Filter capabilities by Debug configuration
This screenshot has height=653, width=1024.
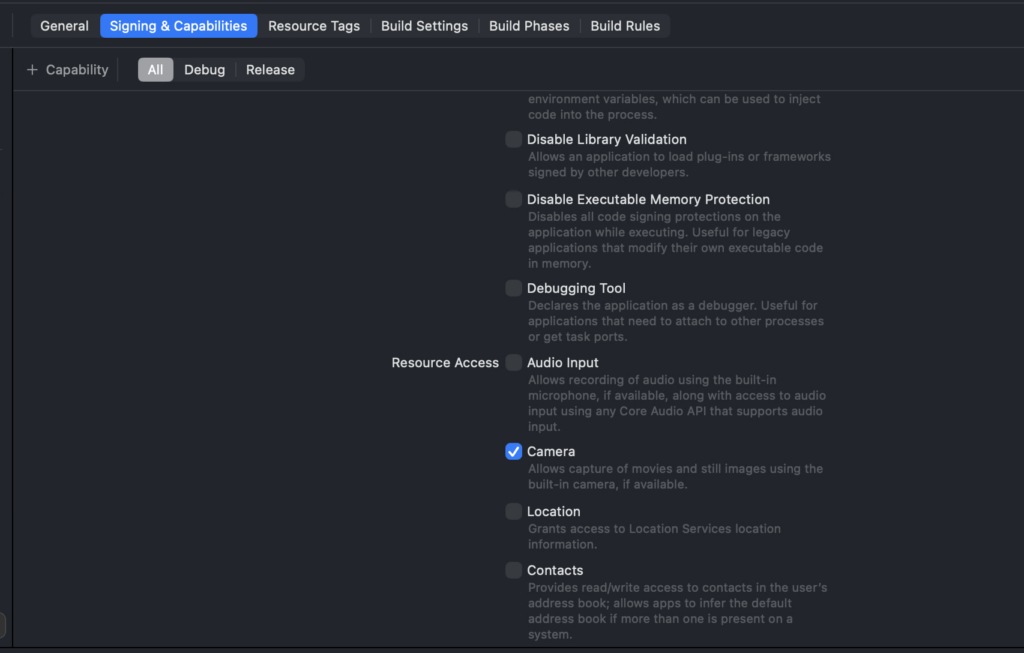204,70
